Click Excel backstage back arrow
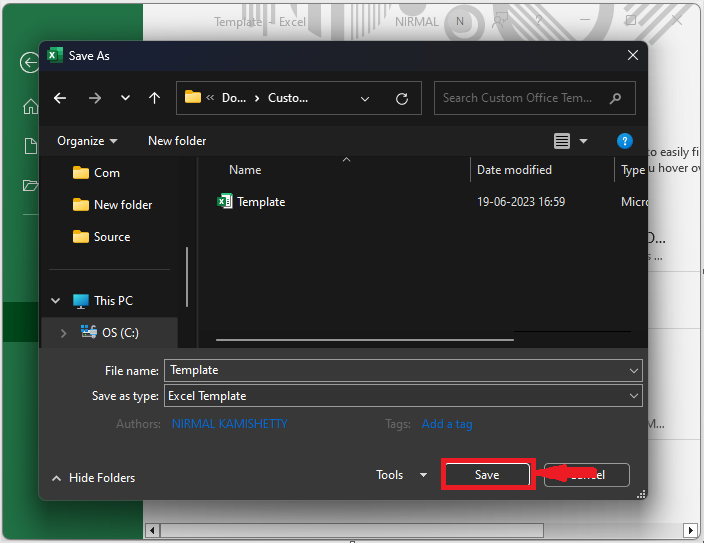 [30, 62]
